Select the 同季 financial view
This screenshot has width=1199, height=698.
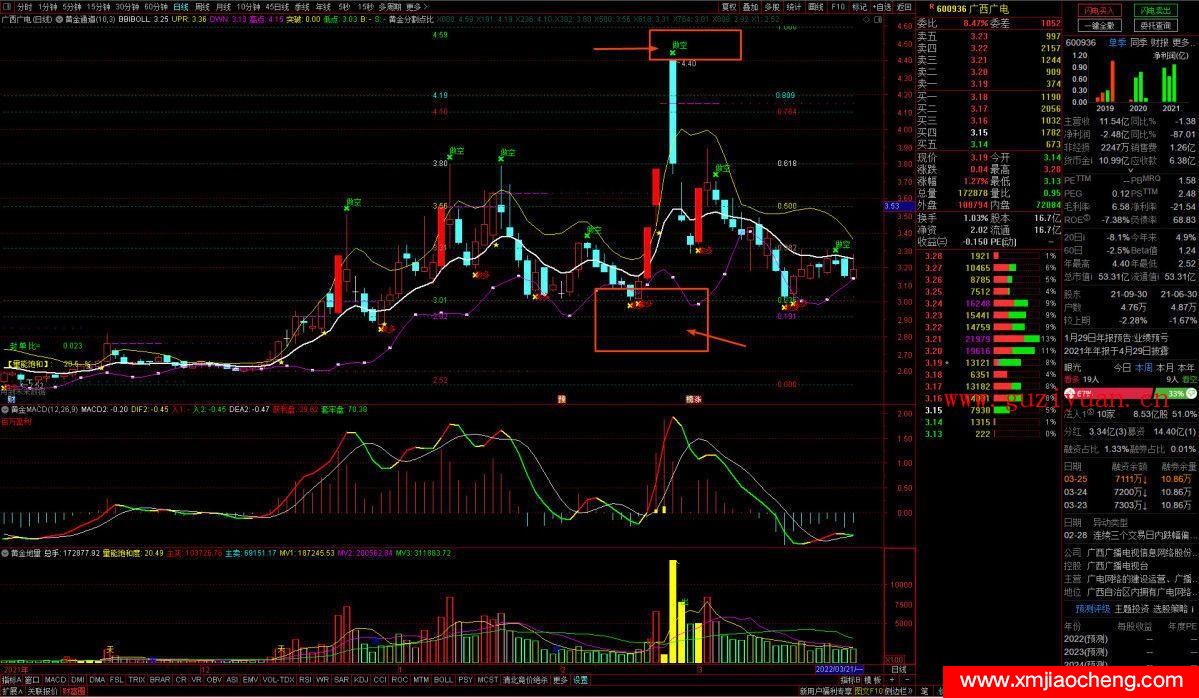(1139, 43)
